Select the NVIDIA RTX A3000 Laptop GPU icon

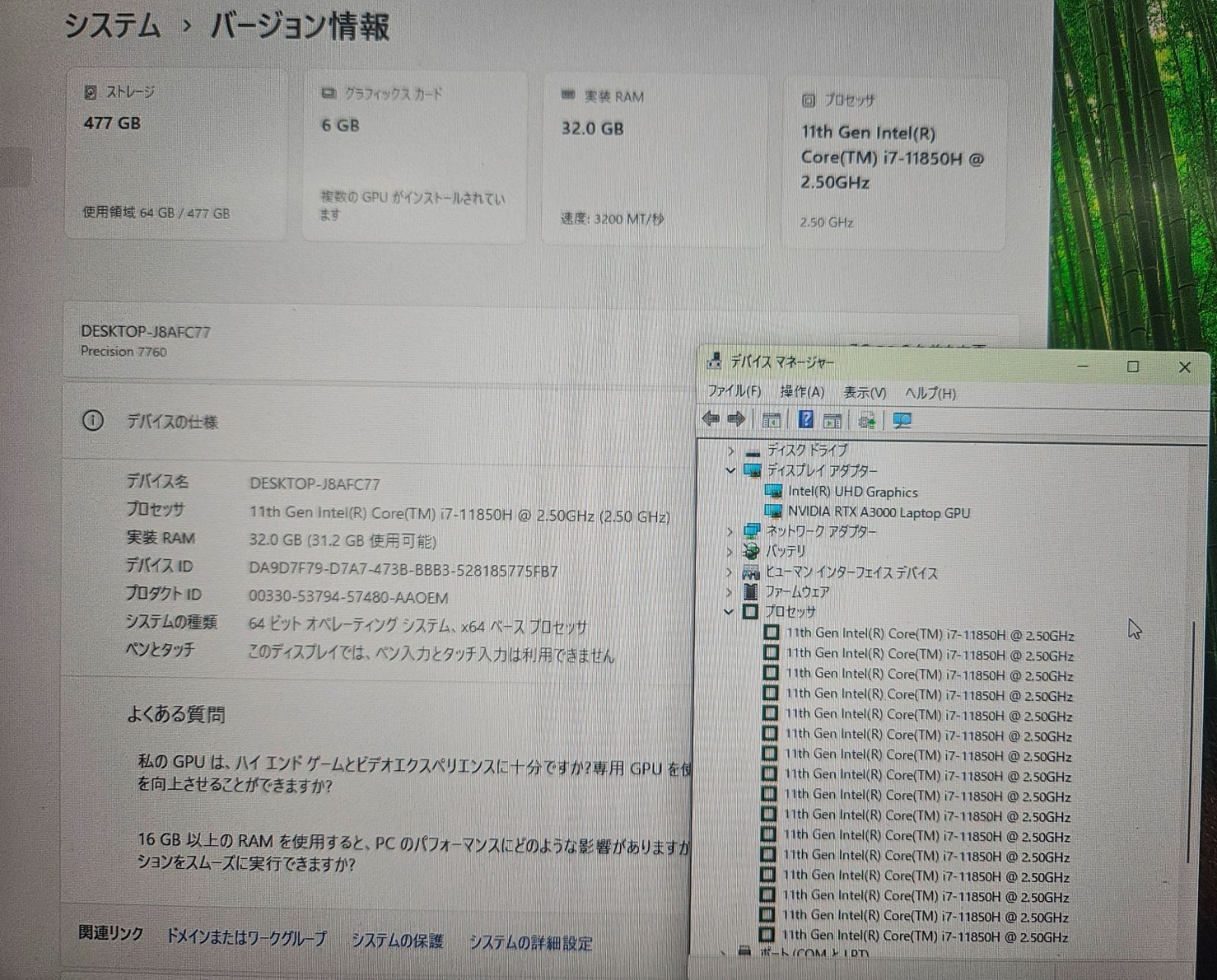click(774, 512)
